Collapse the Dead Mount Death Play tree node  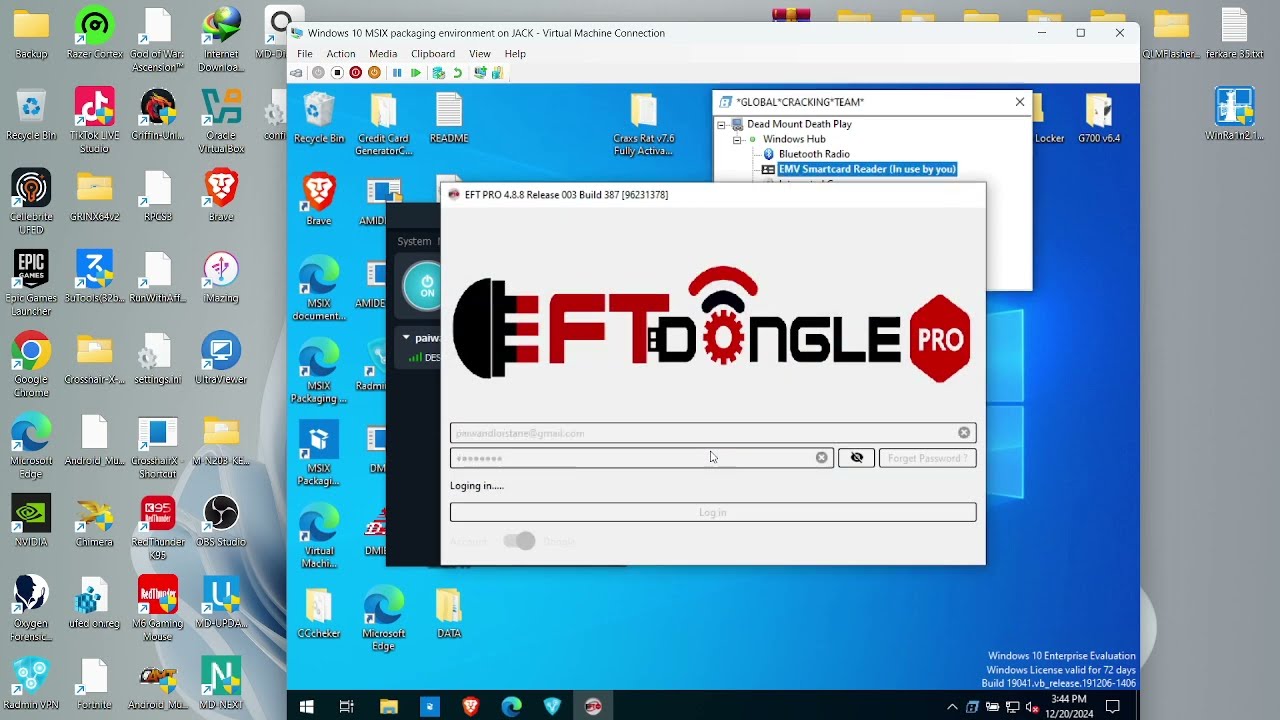[721, 125]
